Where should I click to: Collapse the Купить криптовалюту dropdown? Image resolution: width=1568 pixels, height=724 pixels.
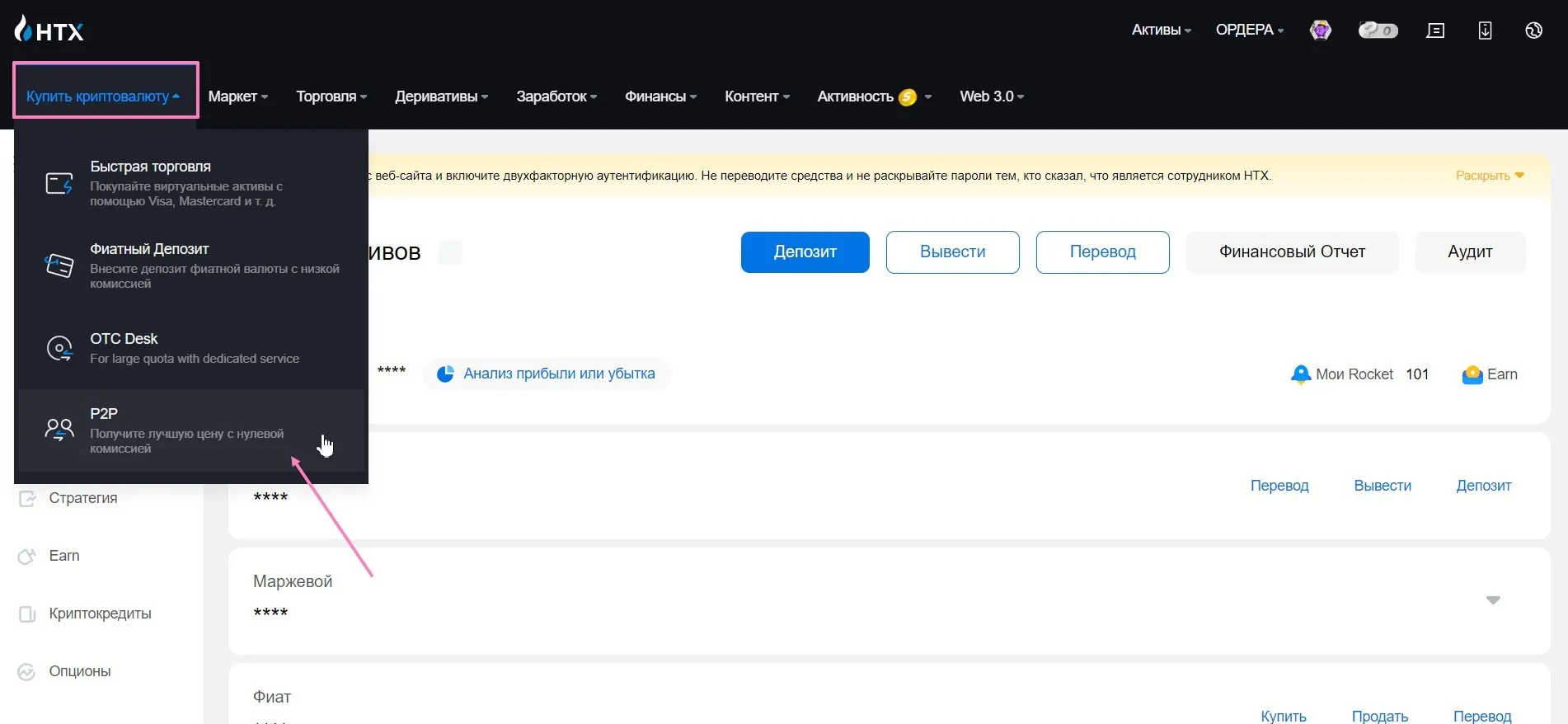tap(103, 96)
